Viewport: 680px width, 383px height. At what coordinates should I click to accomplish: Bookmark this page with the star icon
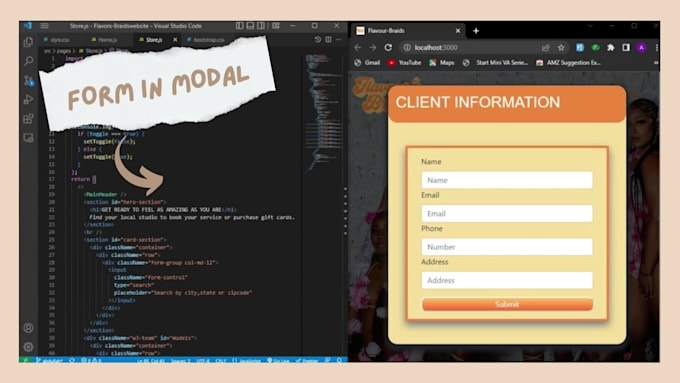(561, 47)
